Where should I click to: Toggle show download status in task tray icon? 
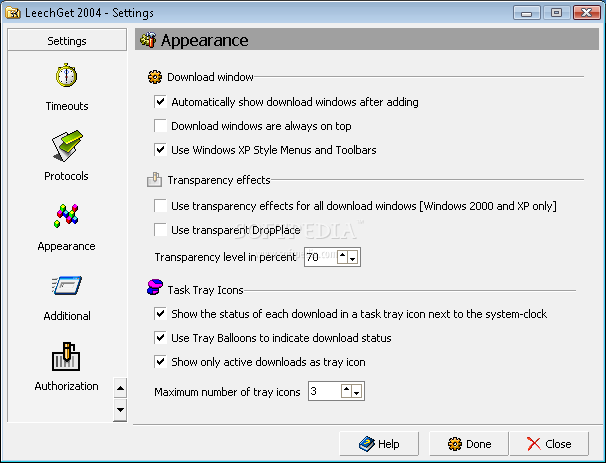(160, 314)
